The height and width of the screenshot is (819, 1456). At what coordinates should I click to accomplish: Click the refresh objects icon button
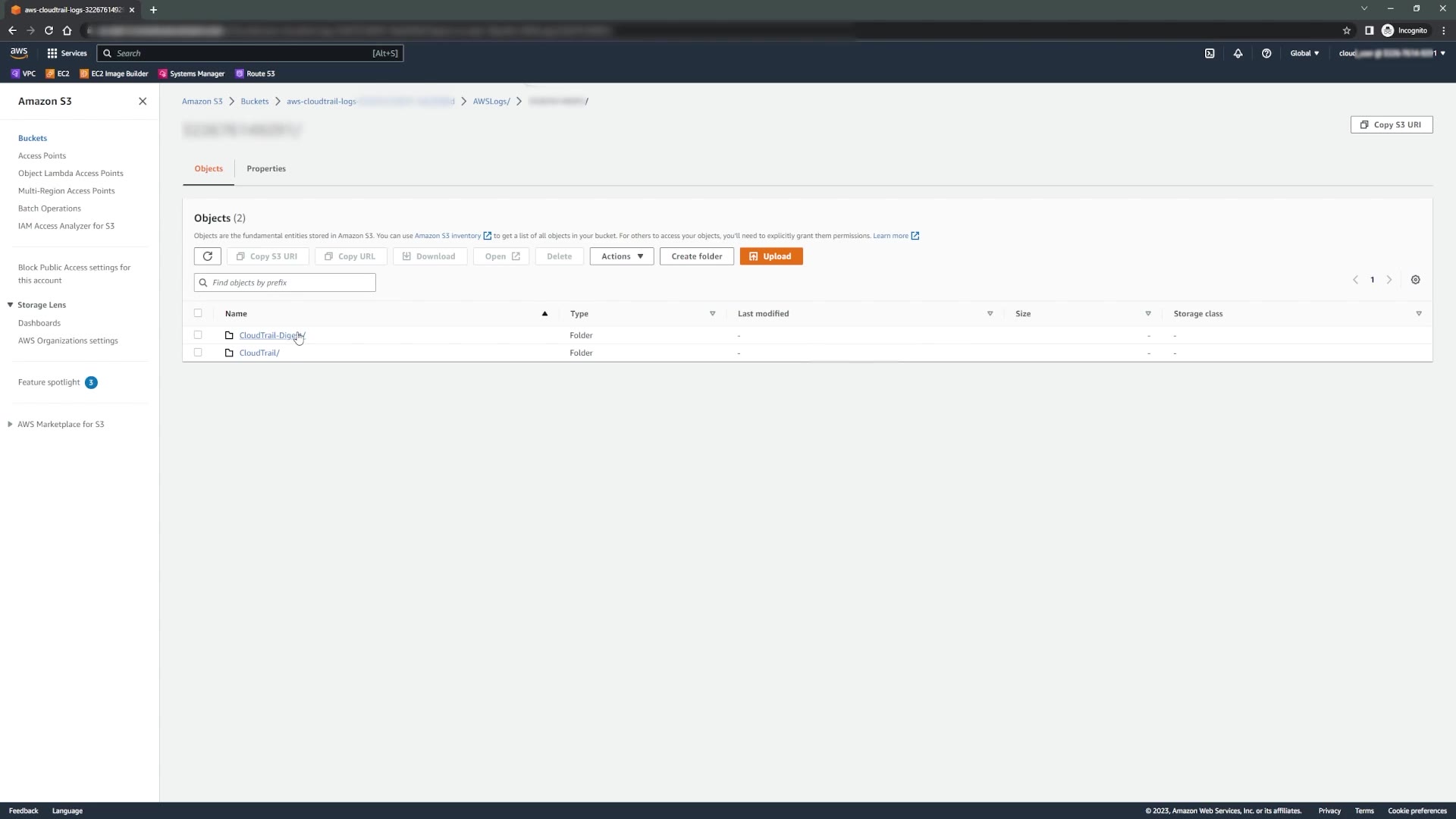pyautogui.click(x=207, y=256)
